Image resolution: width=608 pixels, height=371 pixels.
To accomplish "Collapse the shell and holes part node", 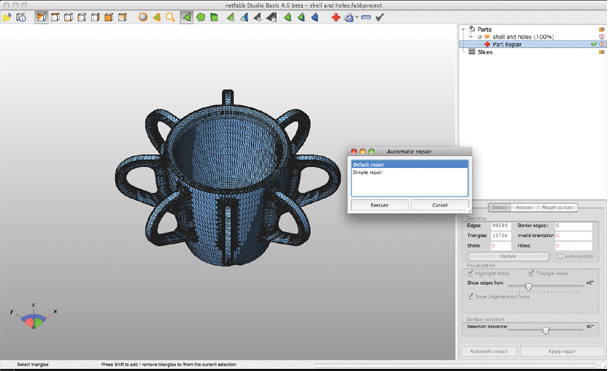I will click(472, 36).
